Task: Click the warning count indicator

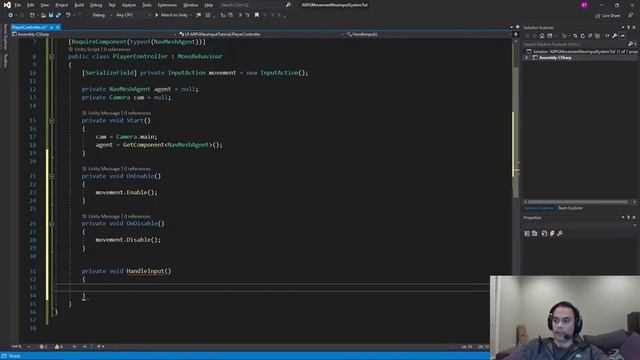Action: click(59, 347)
